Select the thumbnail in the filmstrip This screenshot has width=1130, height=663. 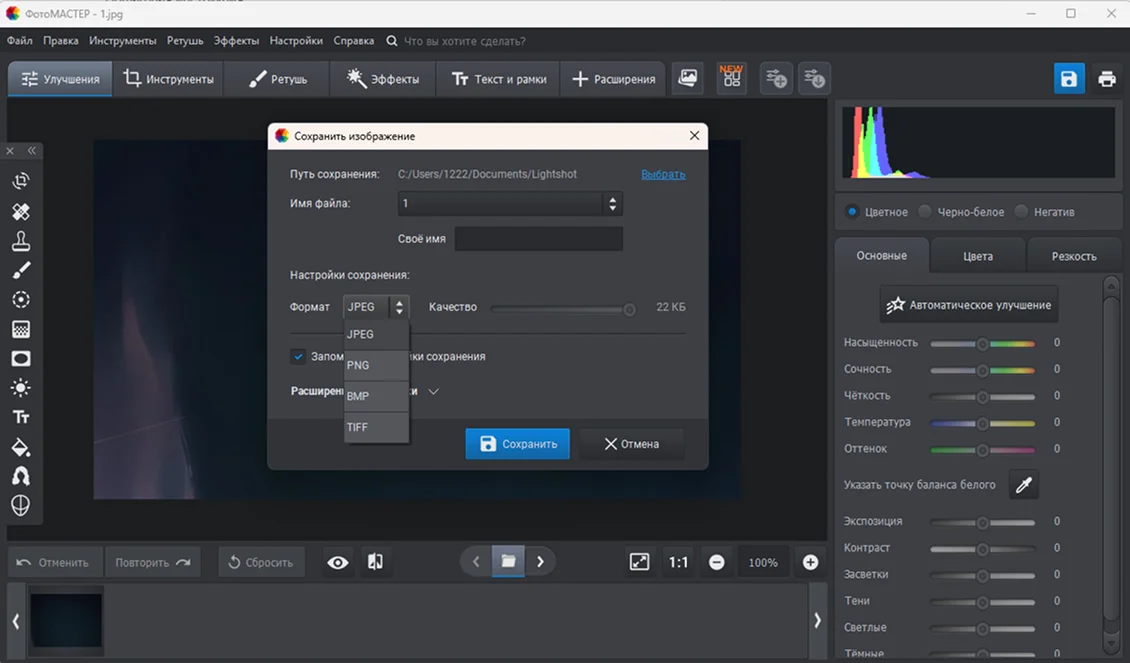click(x=66, y=620)
